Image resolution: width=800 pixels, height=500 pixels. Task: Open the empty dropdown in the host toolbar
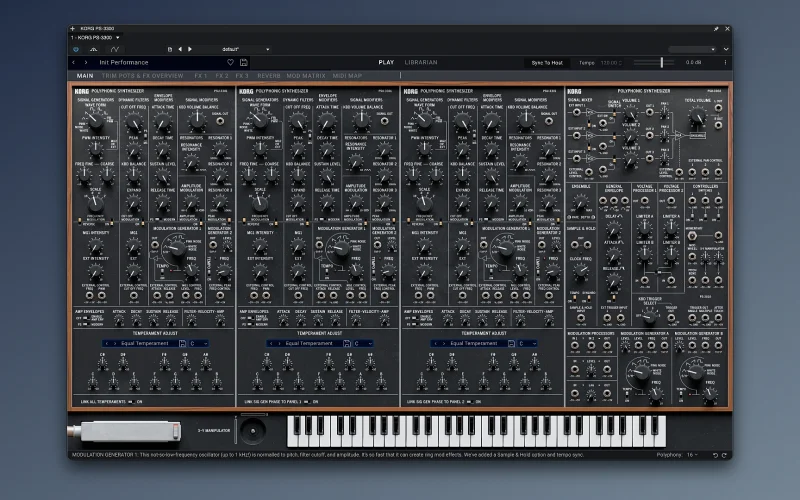tap(692, 49)
